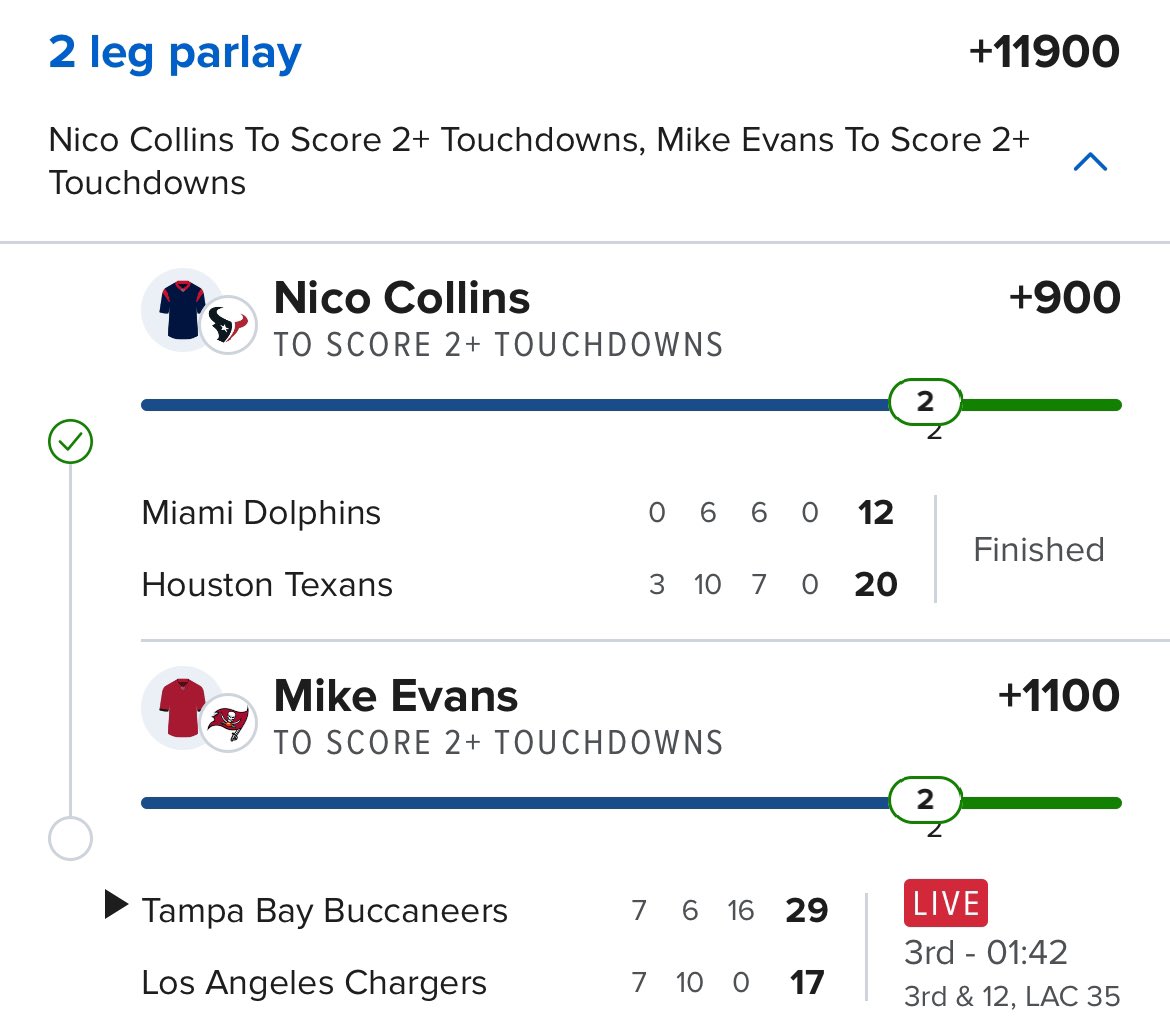Collapse the 2 leg parlay details chevron

click(x=1089, y=161)
